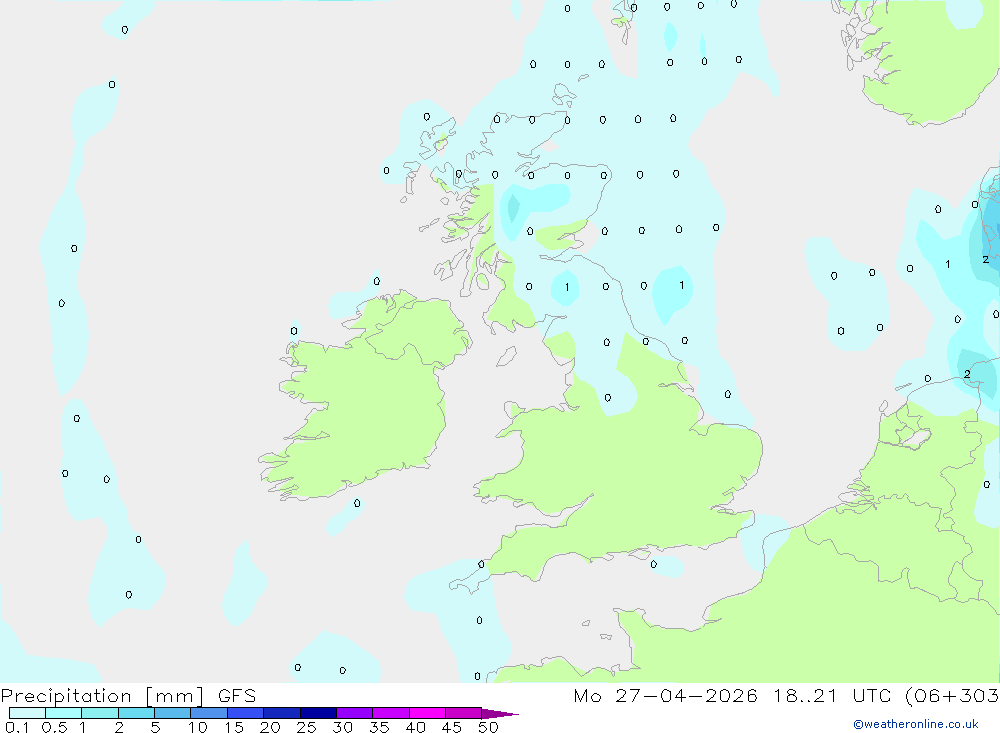Screen dimensions: 1000x733
Task: Click the '25' legend scale label
Action: (306, 727)
